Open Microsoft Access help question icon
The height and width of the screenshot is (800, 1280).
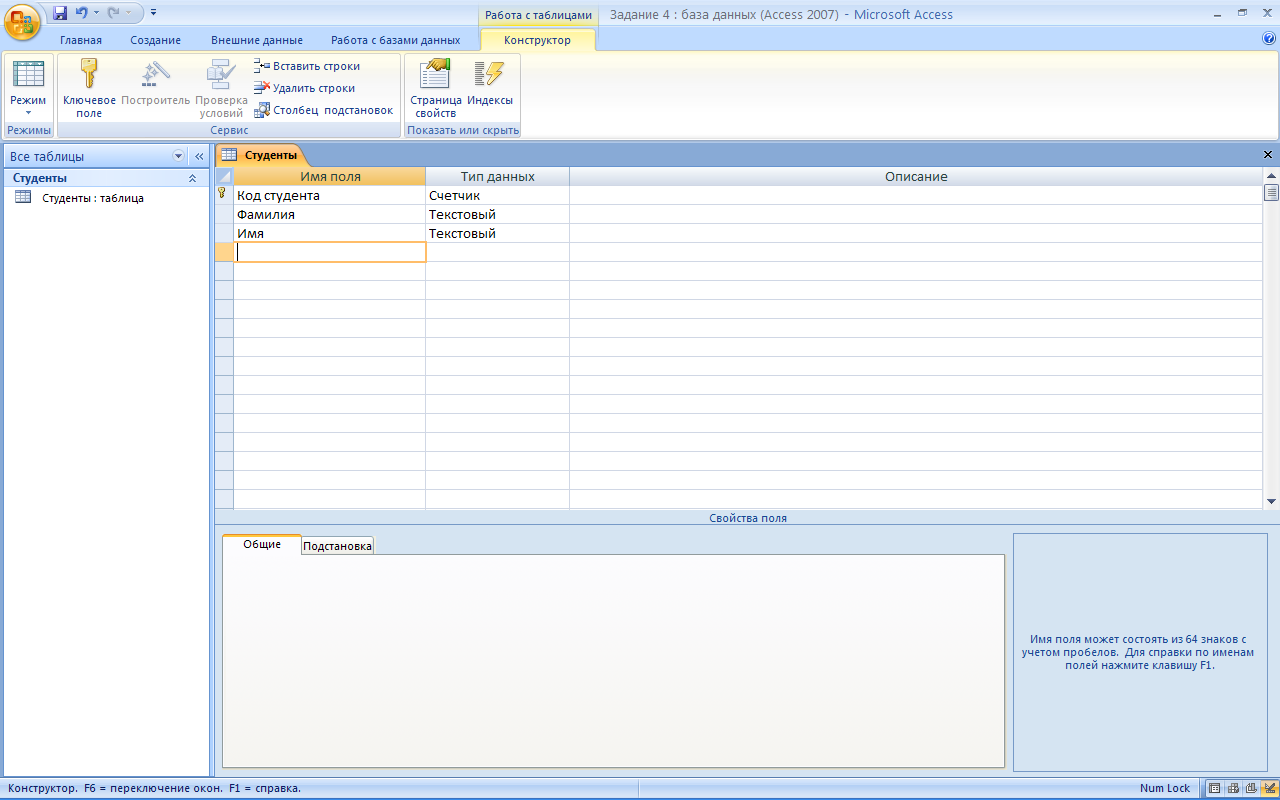pyautogui.click(x=1269, y=39)
